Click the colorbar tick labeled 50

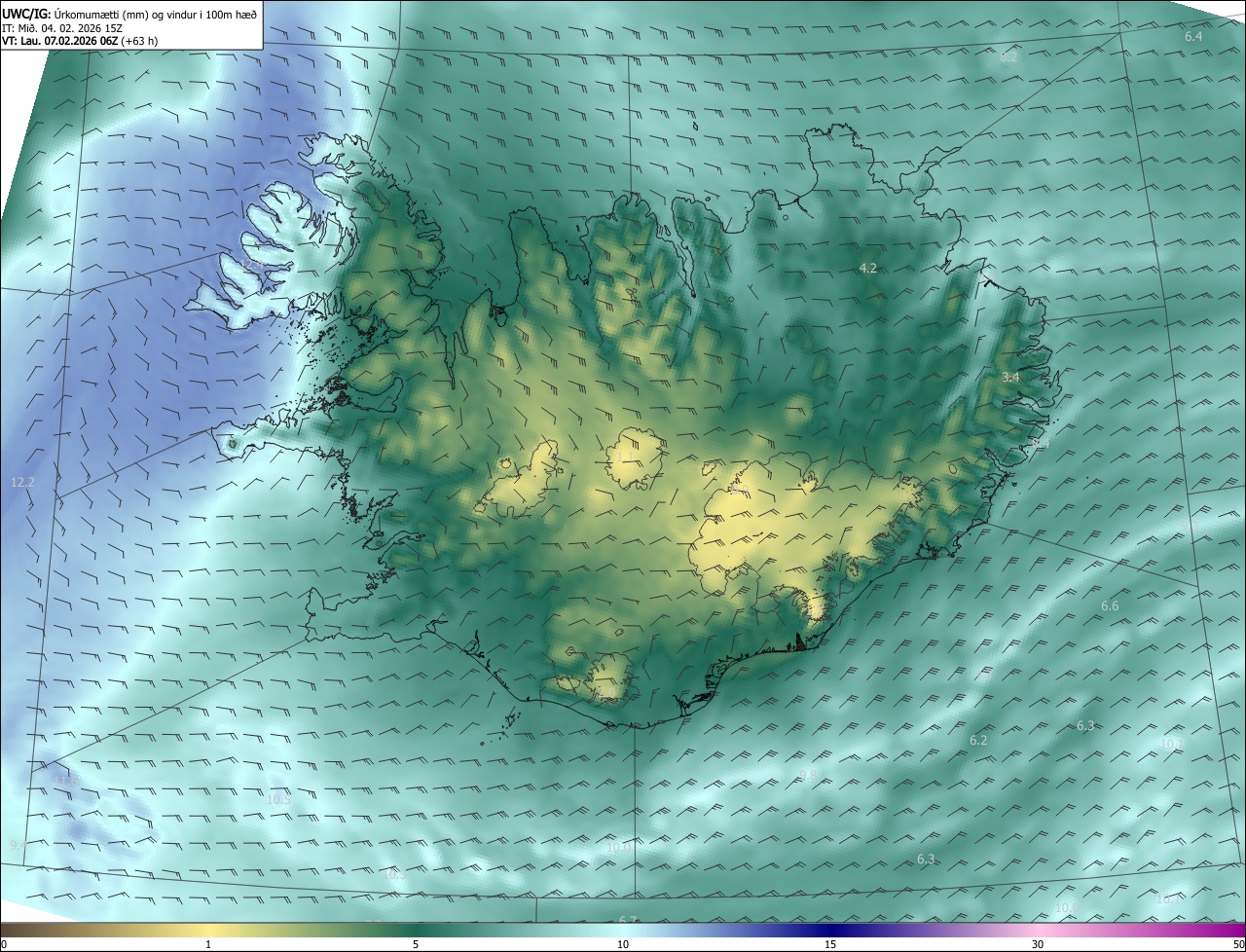point(1238,944)
